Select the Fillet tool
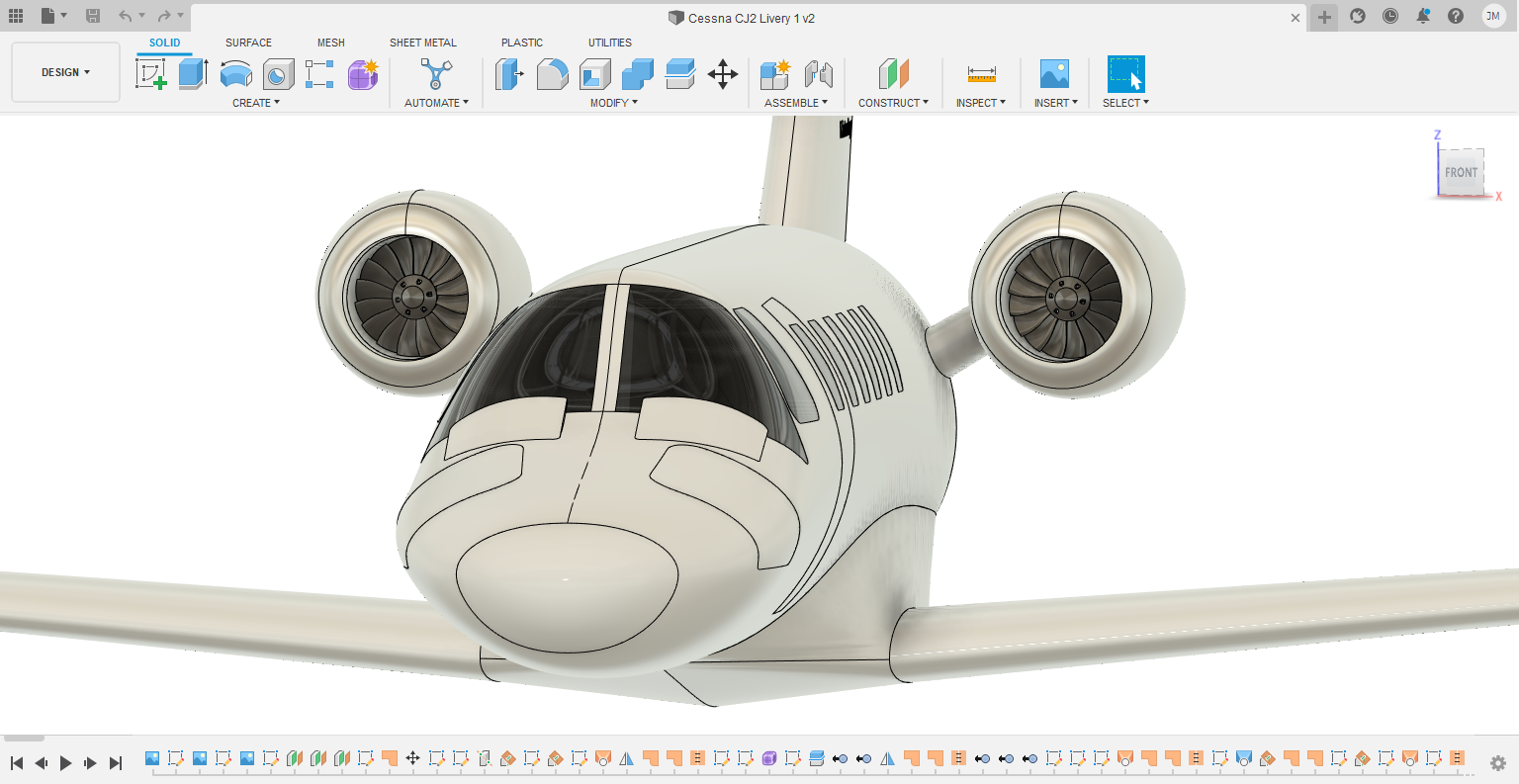The width and height of the screenshot is (1519, 784). 553,74
